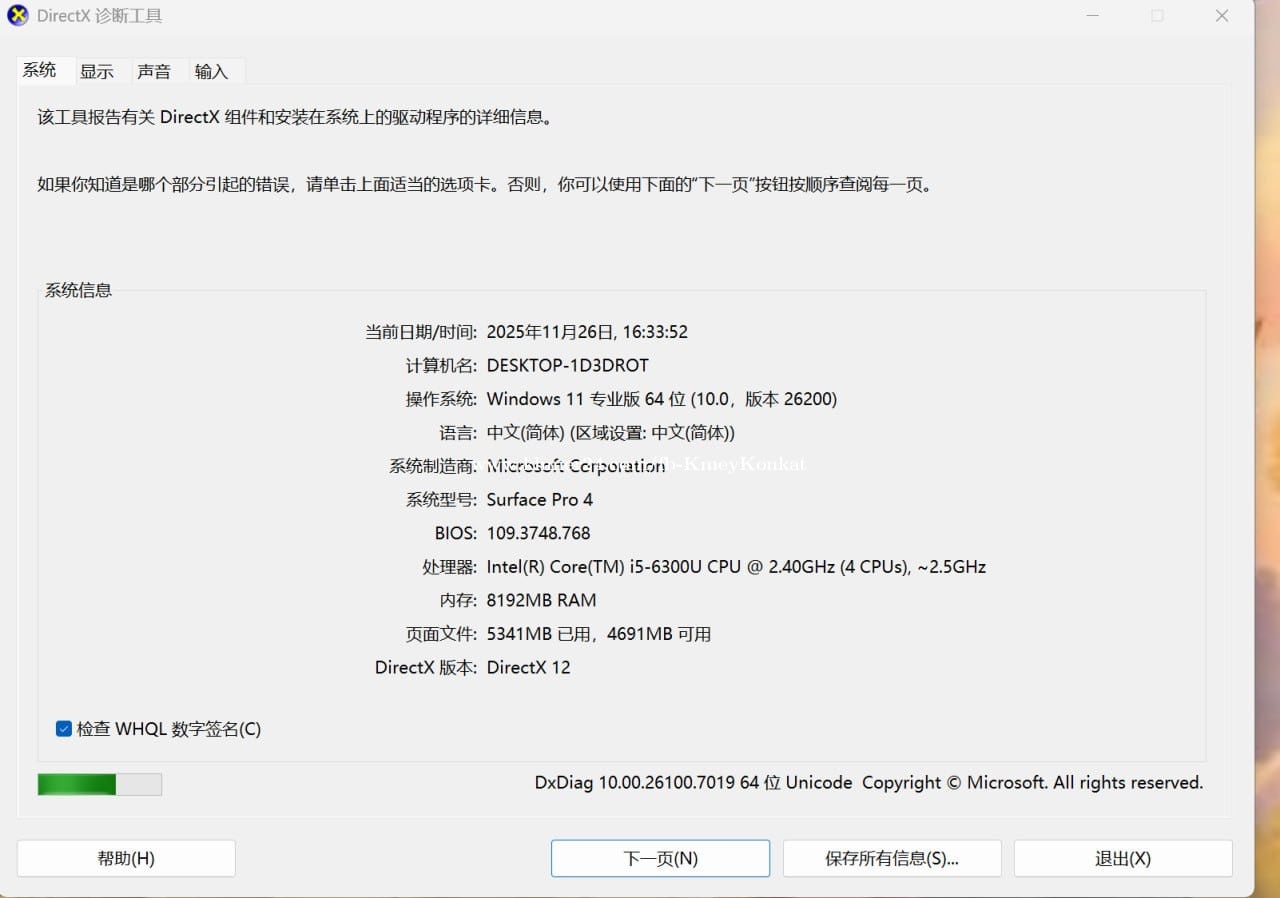This screenshot has width=1280, height=898.
Task: Save the report with 保存所有信息(S)
Action: 891,858
